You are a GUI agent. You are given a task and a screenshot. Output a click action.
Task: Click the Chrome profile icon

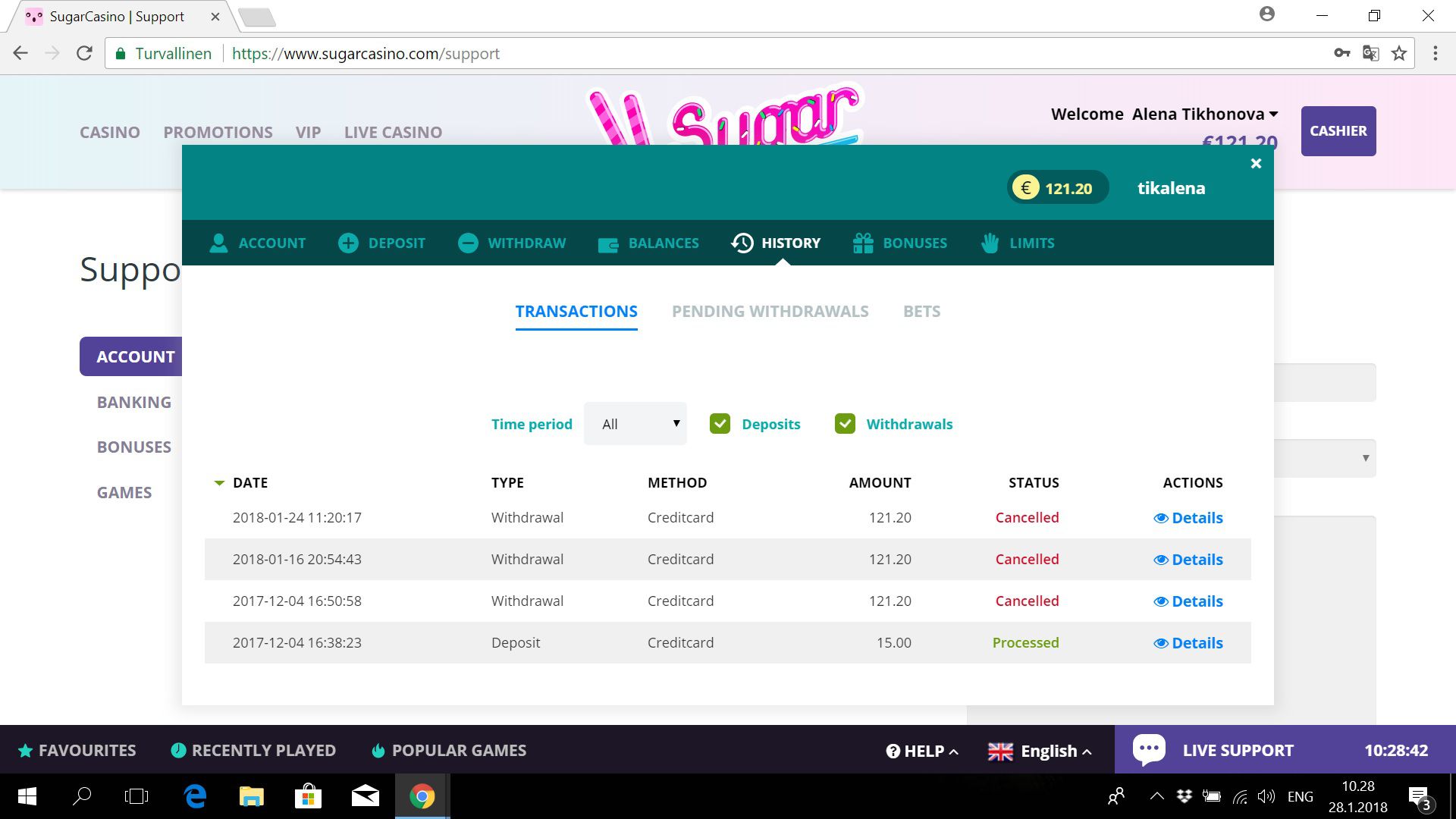tap(1267, 14)
